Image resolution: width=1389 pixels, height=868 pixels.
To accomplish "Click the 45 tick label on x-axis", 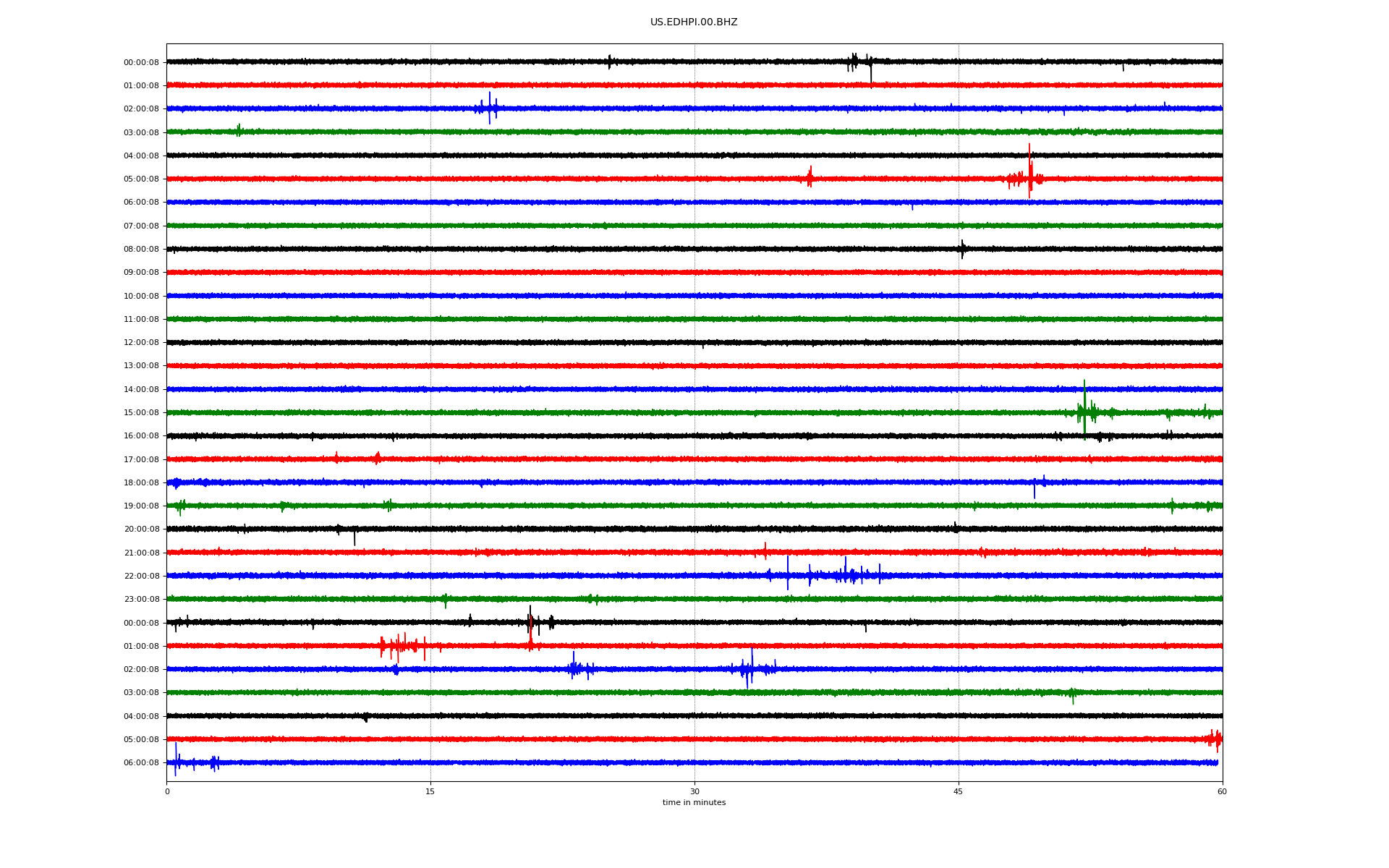I will [x=958, y=791].
